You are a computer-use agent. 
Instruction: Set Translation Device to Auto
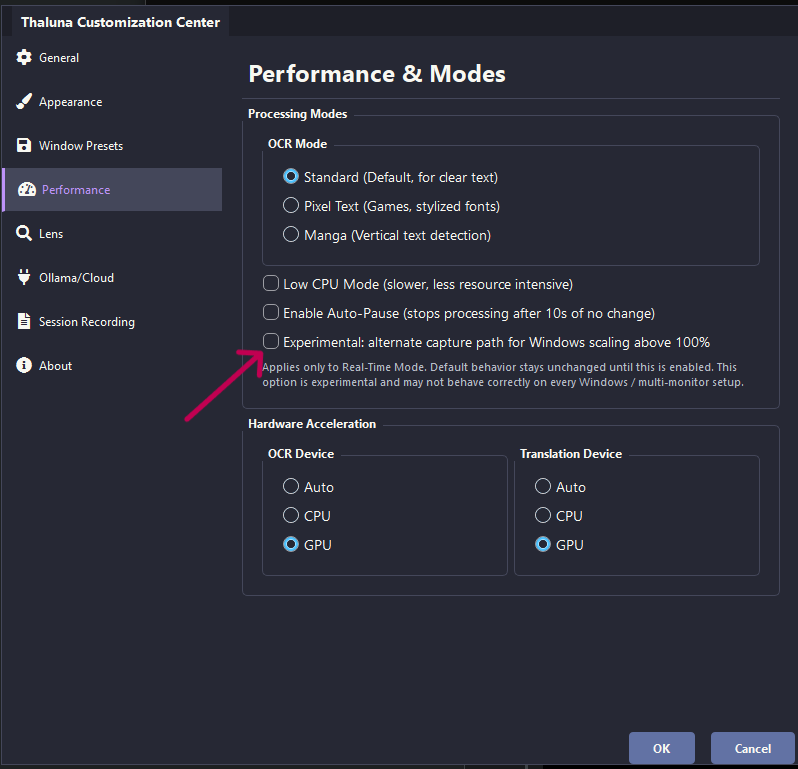(x=543, y=487)
